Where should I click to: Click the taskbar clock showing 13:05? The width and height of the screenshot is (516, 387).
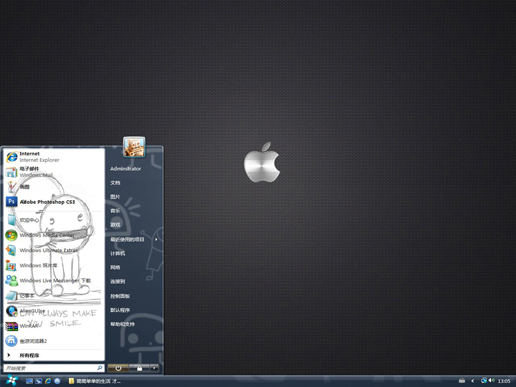tap(504, 381)
